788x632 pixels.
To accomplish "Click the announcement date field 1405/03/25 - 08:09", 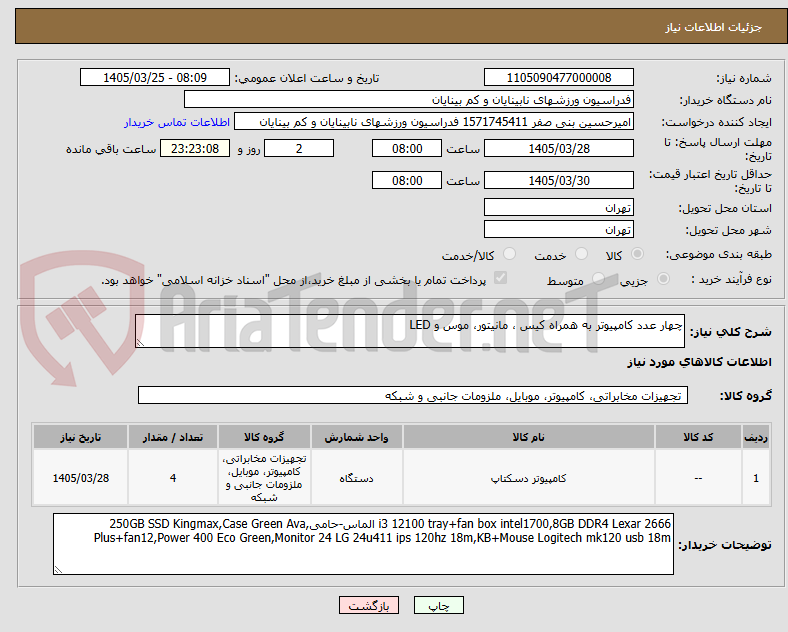I will [x=155, y=77].
